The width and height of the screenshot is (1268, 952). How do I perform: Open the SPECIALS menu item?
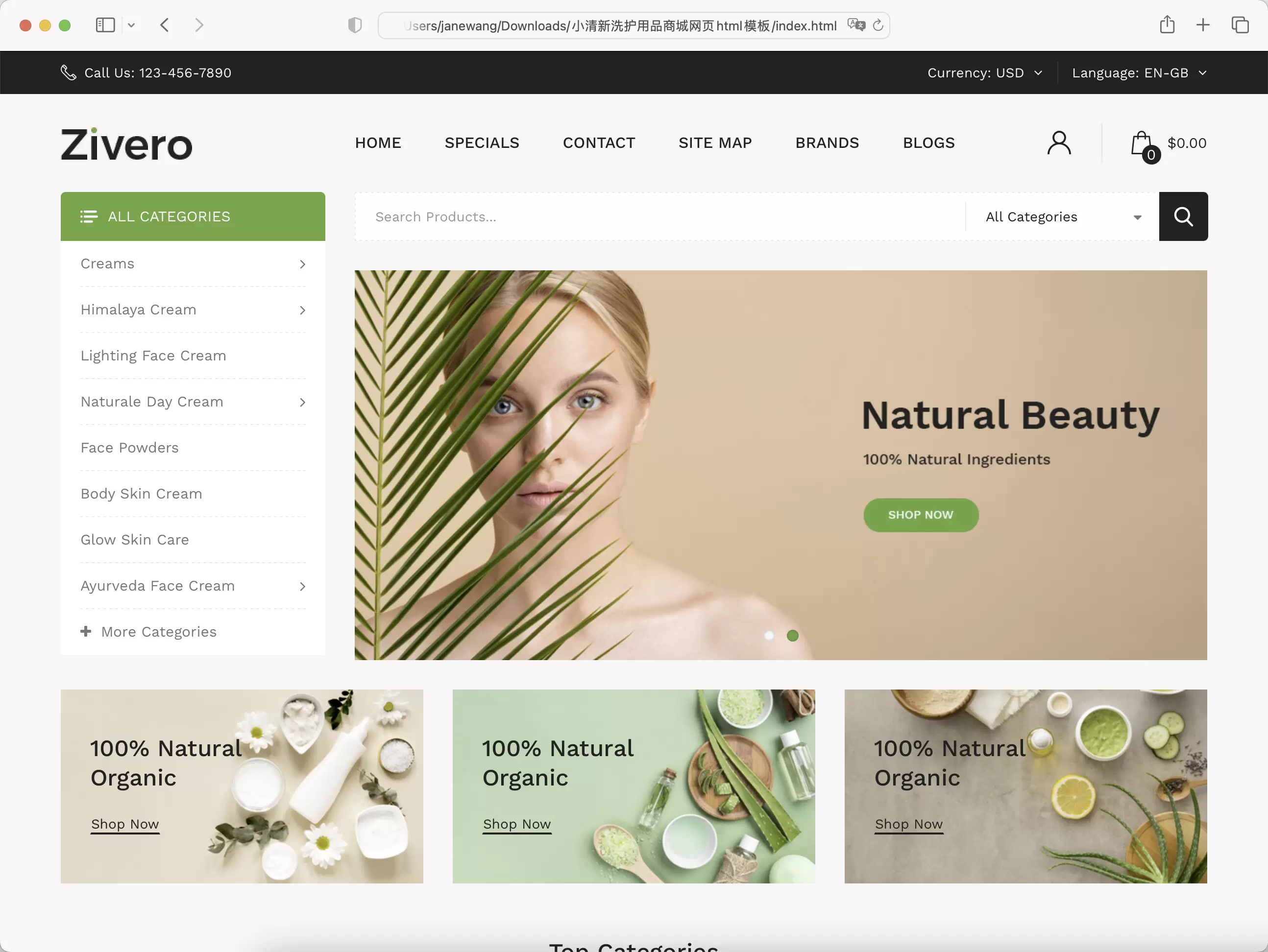click(x=481, y=142)
